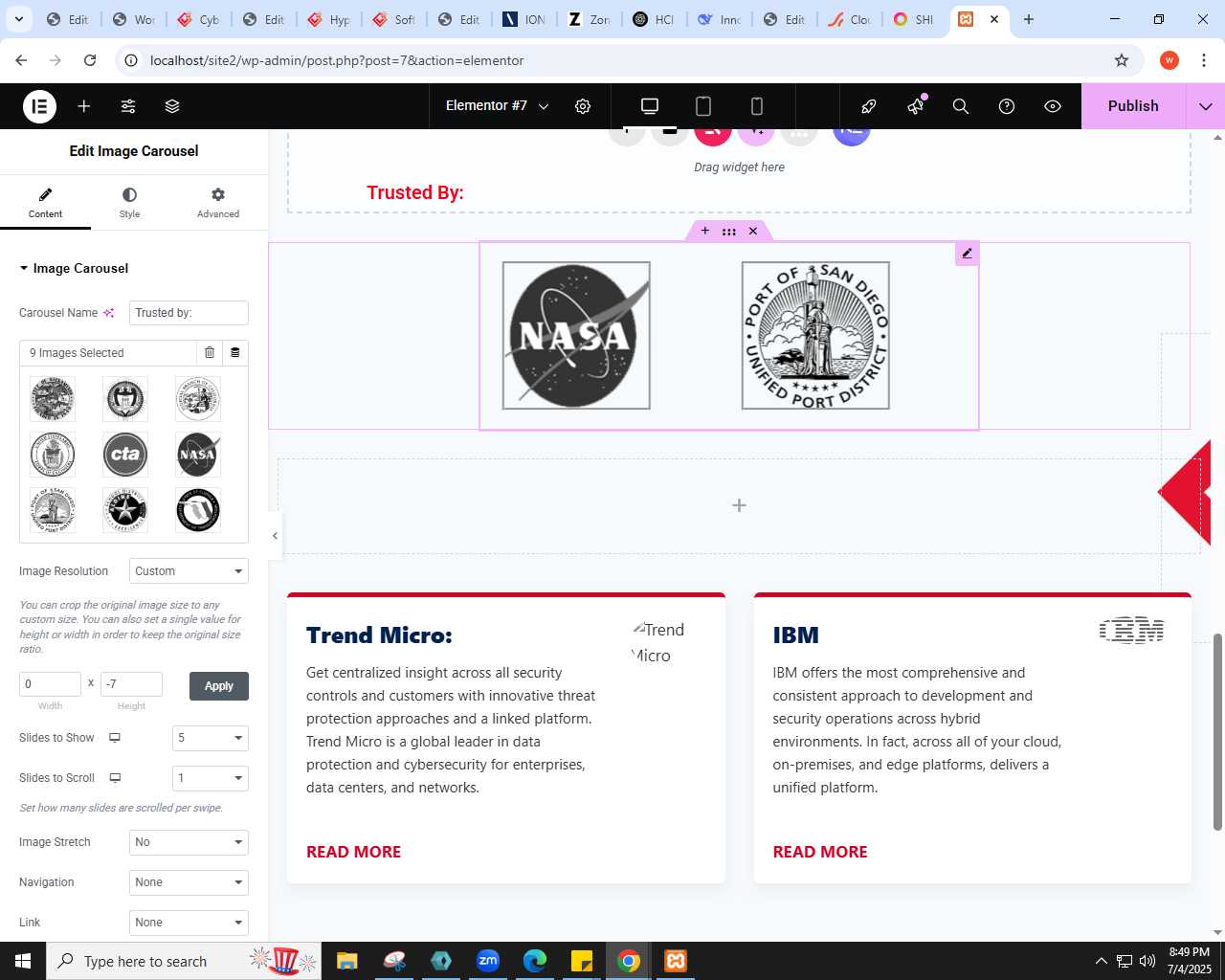The image size is (1225, 980).
Task: Open the Advanced tab
Action: click(x=218, y=203)
